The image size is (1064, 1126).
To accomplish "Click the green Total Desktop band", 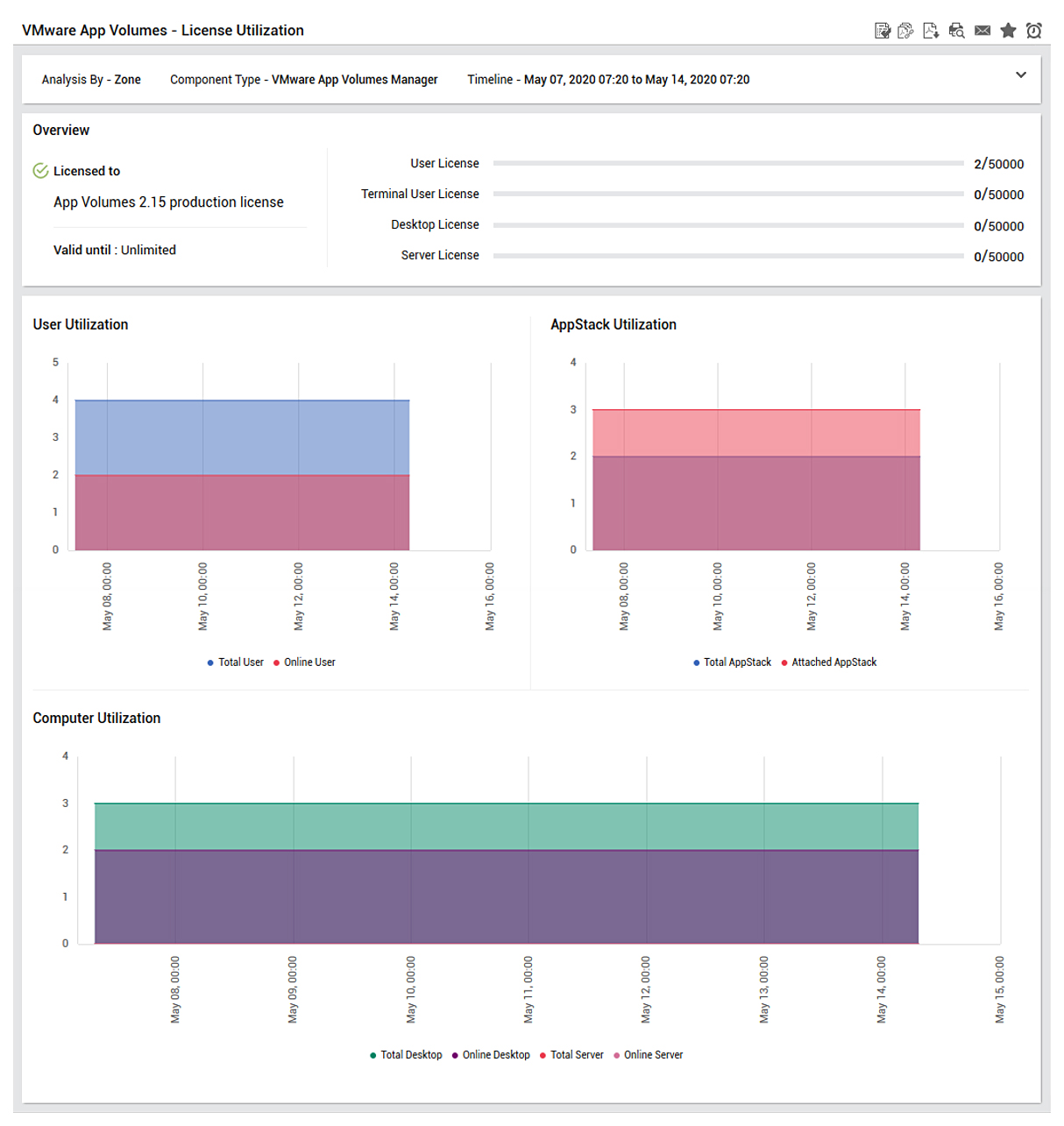I will pos(507,826).
